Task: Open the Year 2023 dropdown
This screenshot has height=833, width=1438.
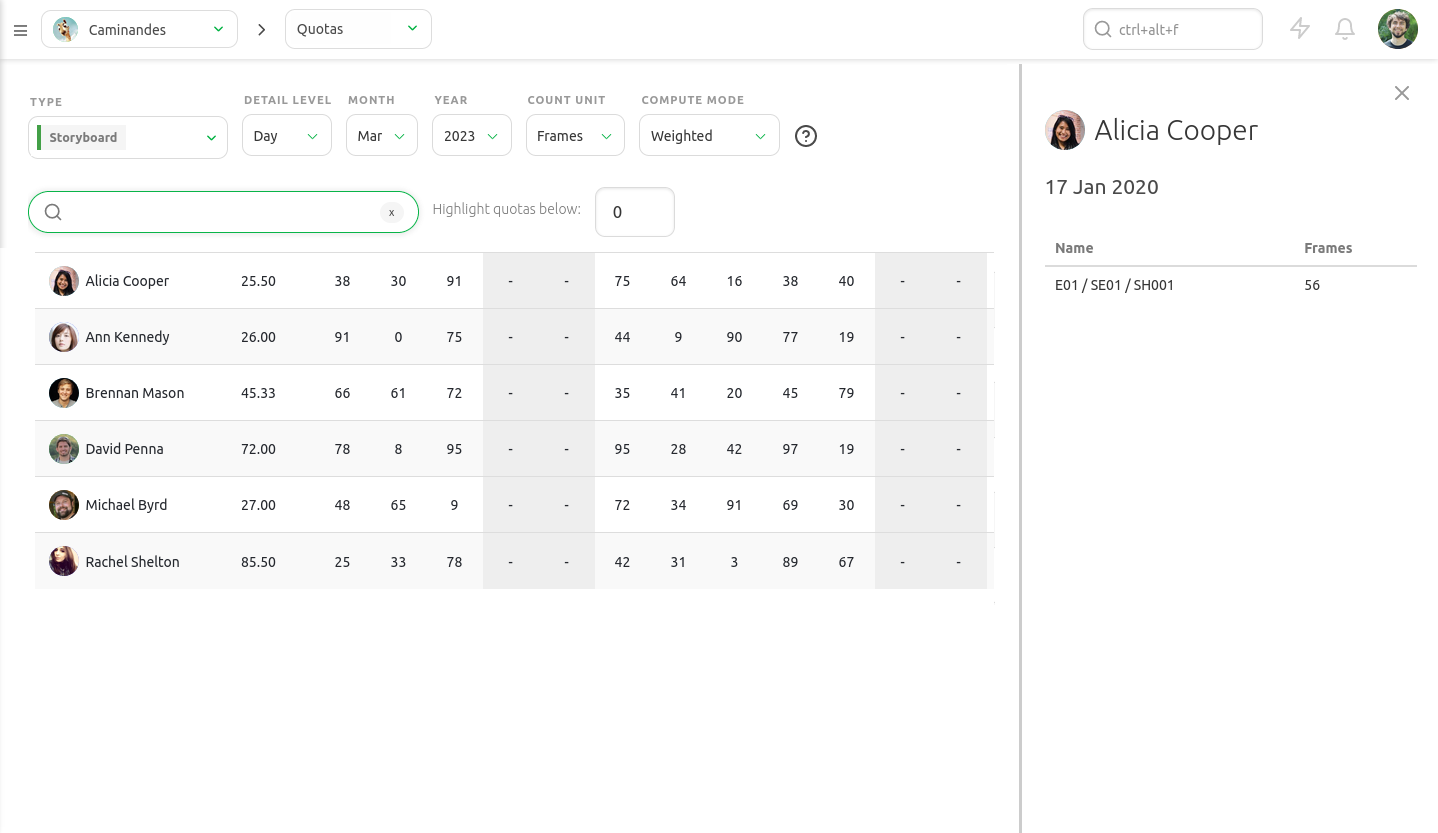Action: pyautogui.click(x=471, y=136)
